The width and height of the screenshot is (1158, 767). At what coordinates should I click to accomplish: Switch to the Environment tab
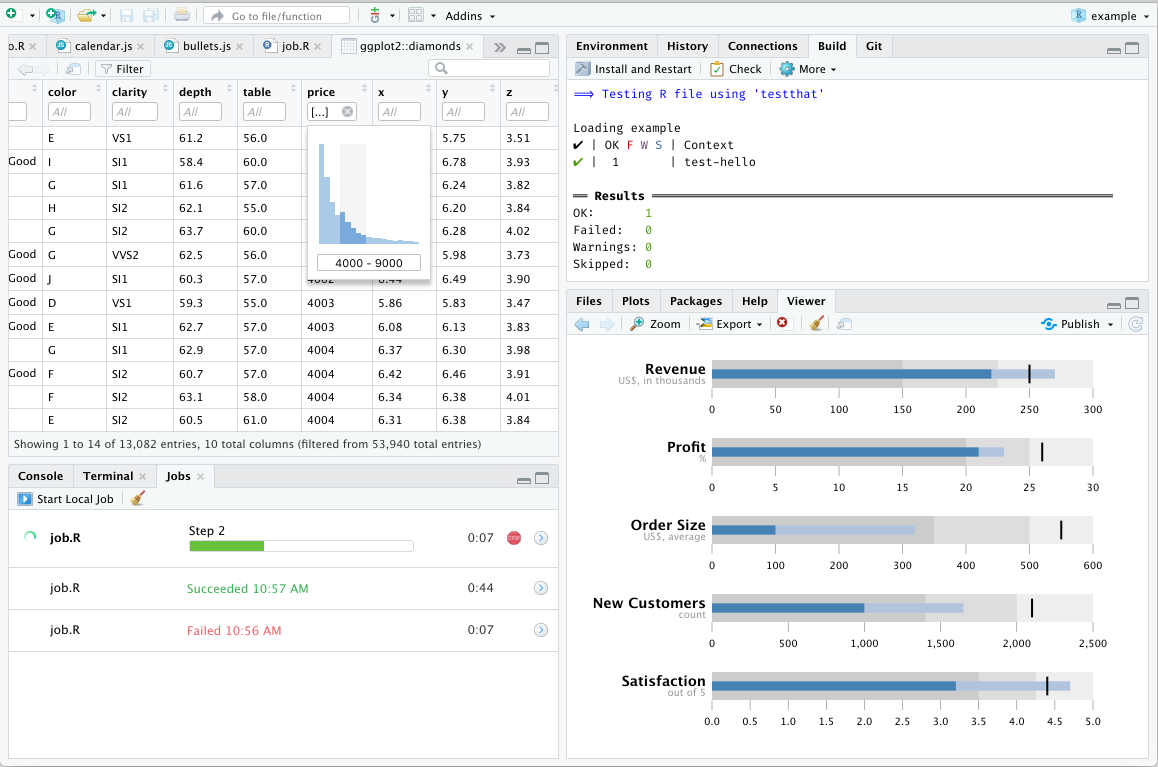[611, 46]
